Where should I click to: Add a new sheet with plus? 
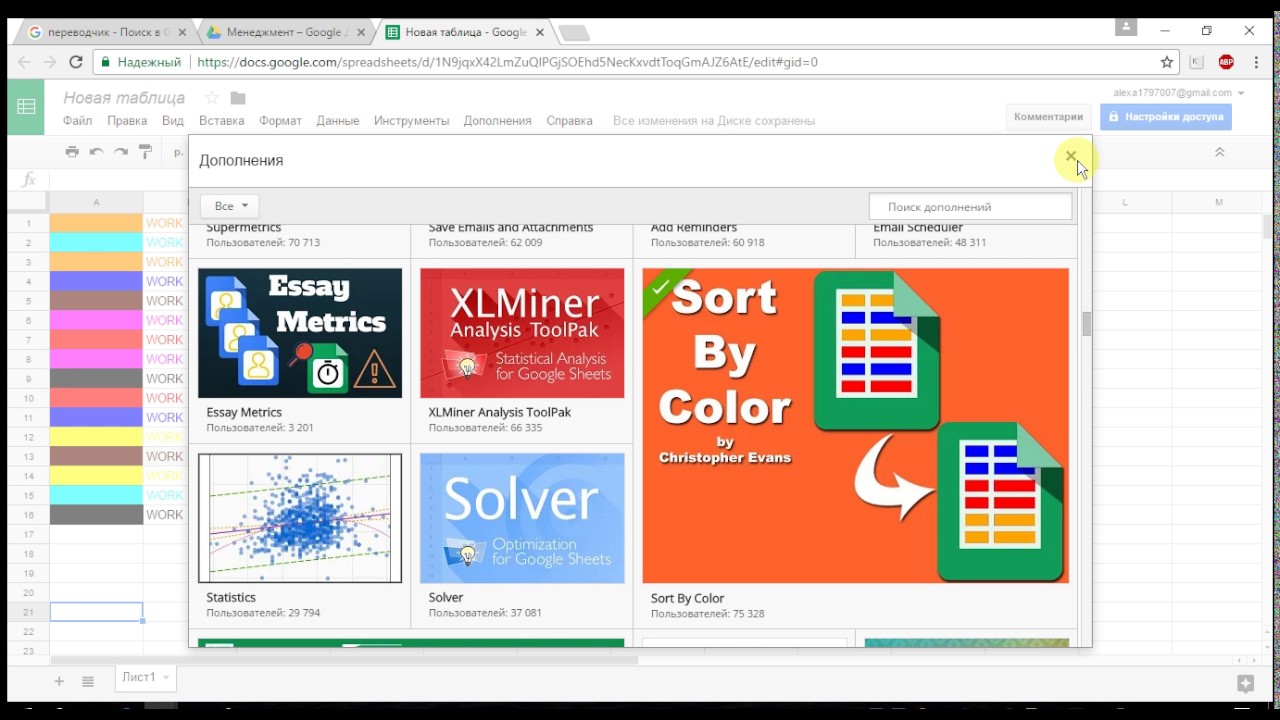click(59, 681)
